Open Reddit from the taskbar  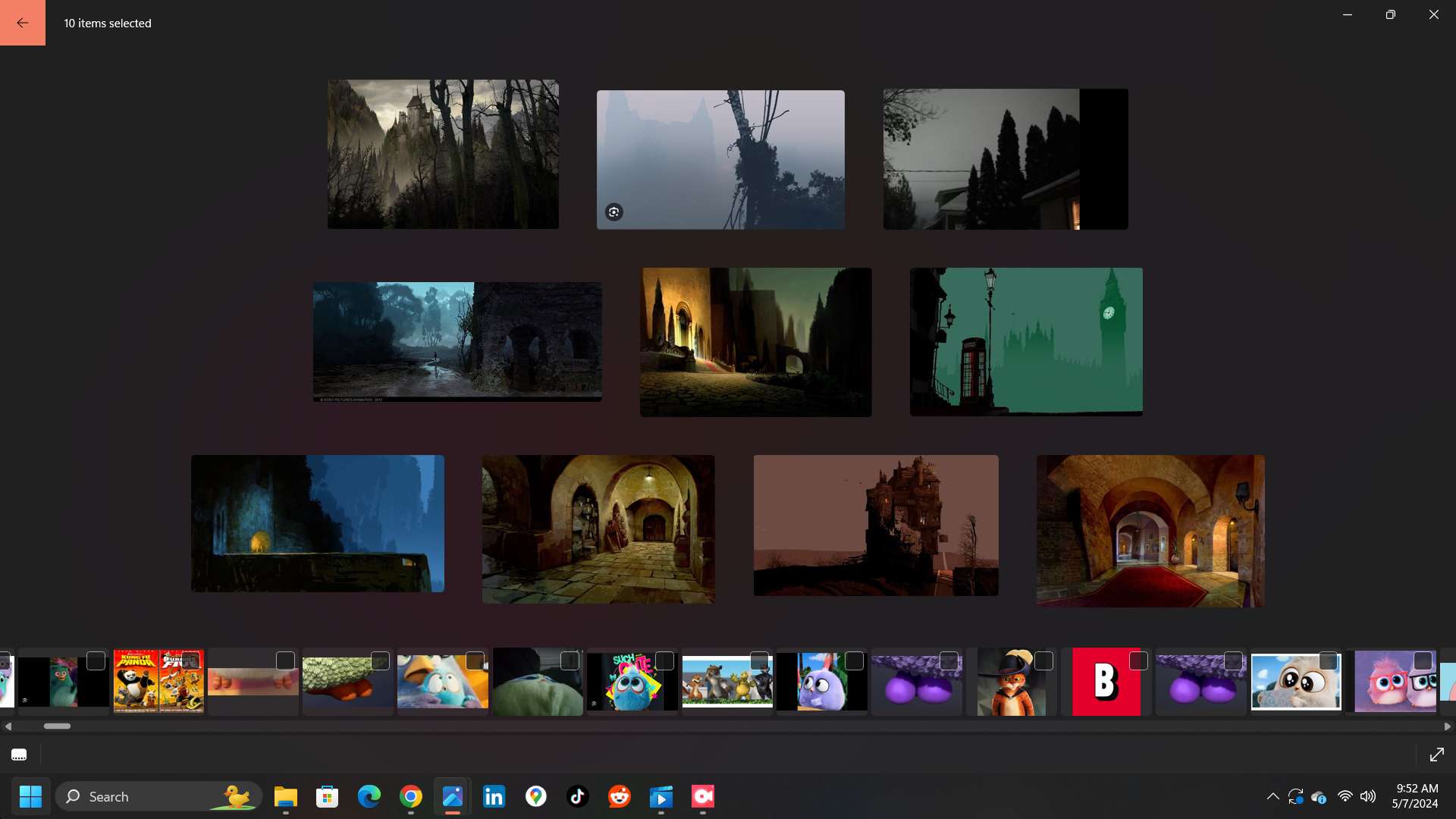click(x=620, y=796)
